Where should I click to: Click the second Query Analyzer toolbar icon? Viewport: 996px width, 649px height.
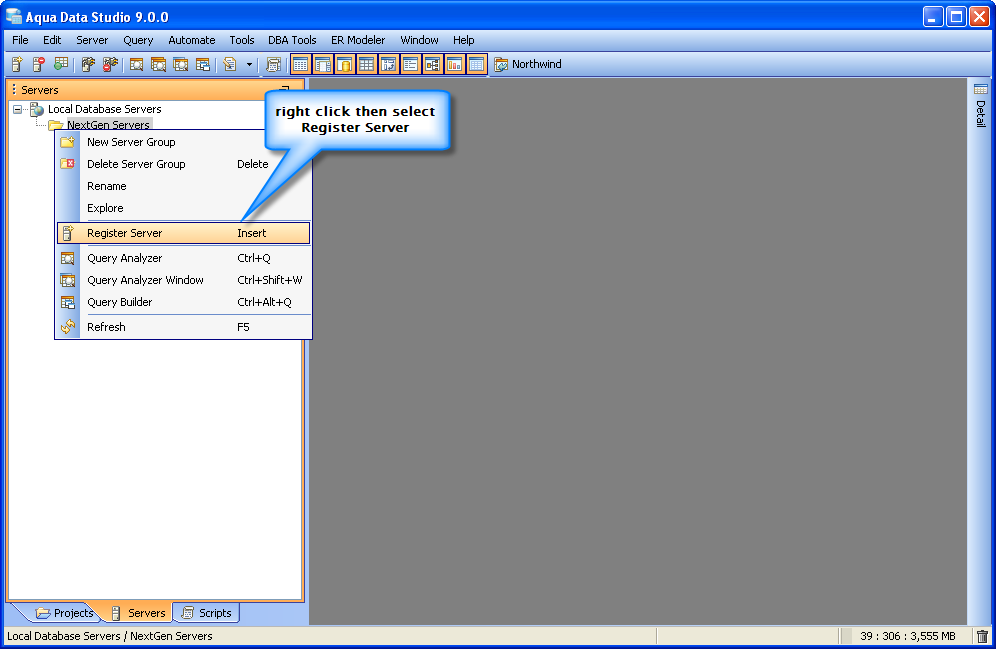[158, 64]
